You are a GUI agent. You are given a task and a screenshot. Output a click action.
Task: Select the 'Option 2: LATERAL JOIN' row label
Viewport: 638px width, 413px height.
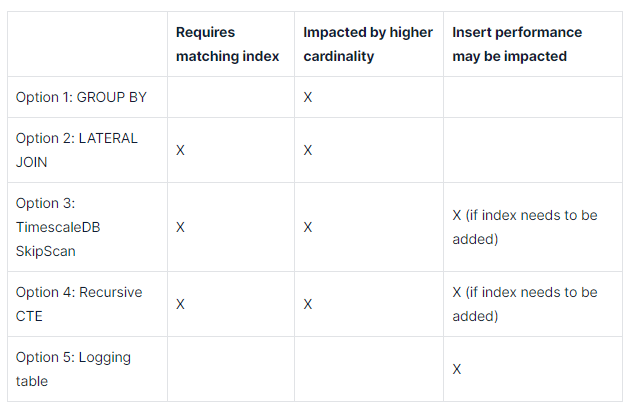pos(76,150)
